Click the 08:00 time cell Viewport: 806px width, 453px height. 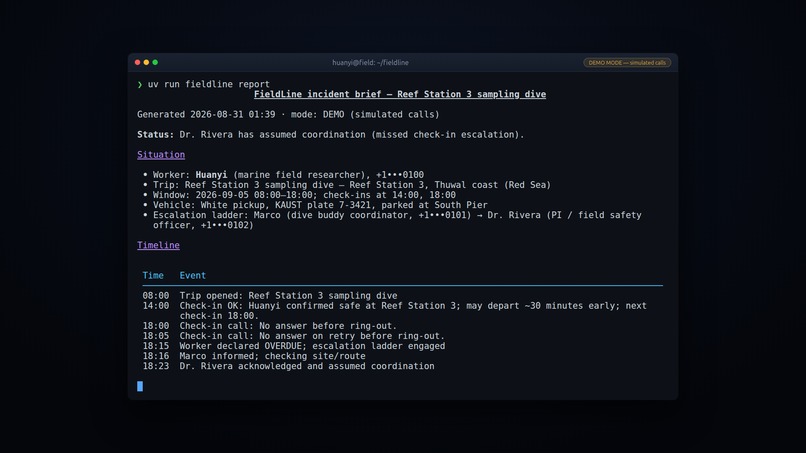156,296
